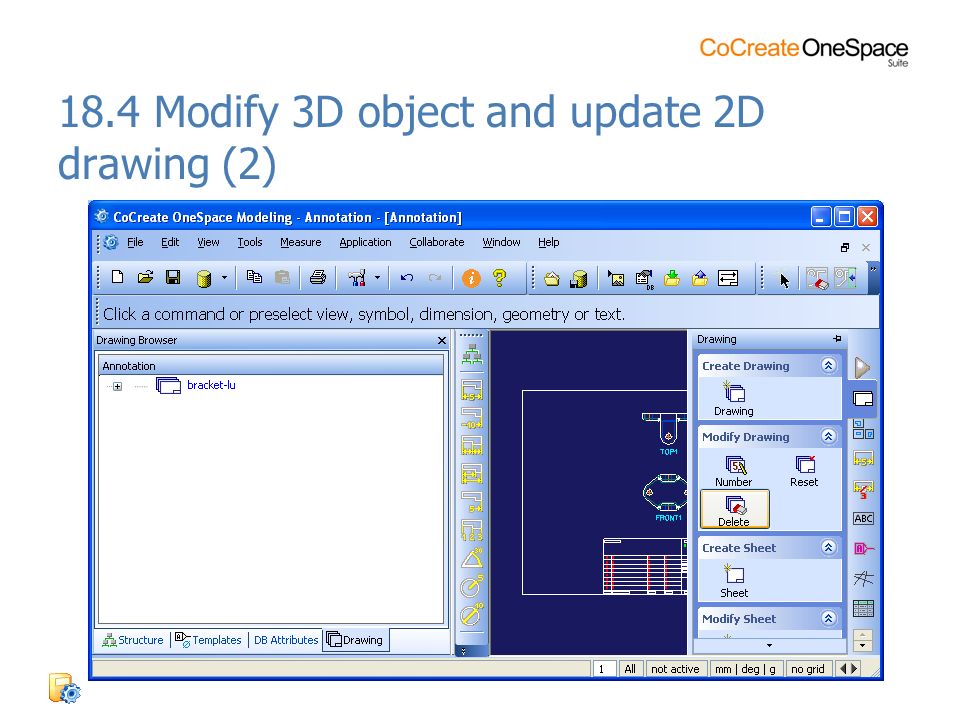Click the 'not active' status bar field
The width and height of the screenshot is (960, 720).
[x=675, y=669]
